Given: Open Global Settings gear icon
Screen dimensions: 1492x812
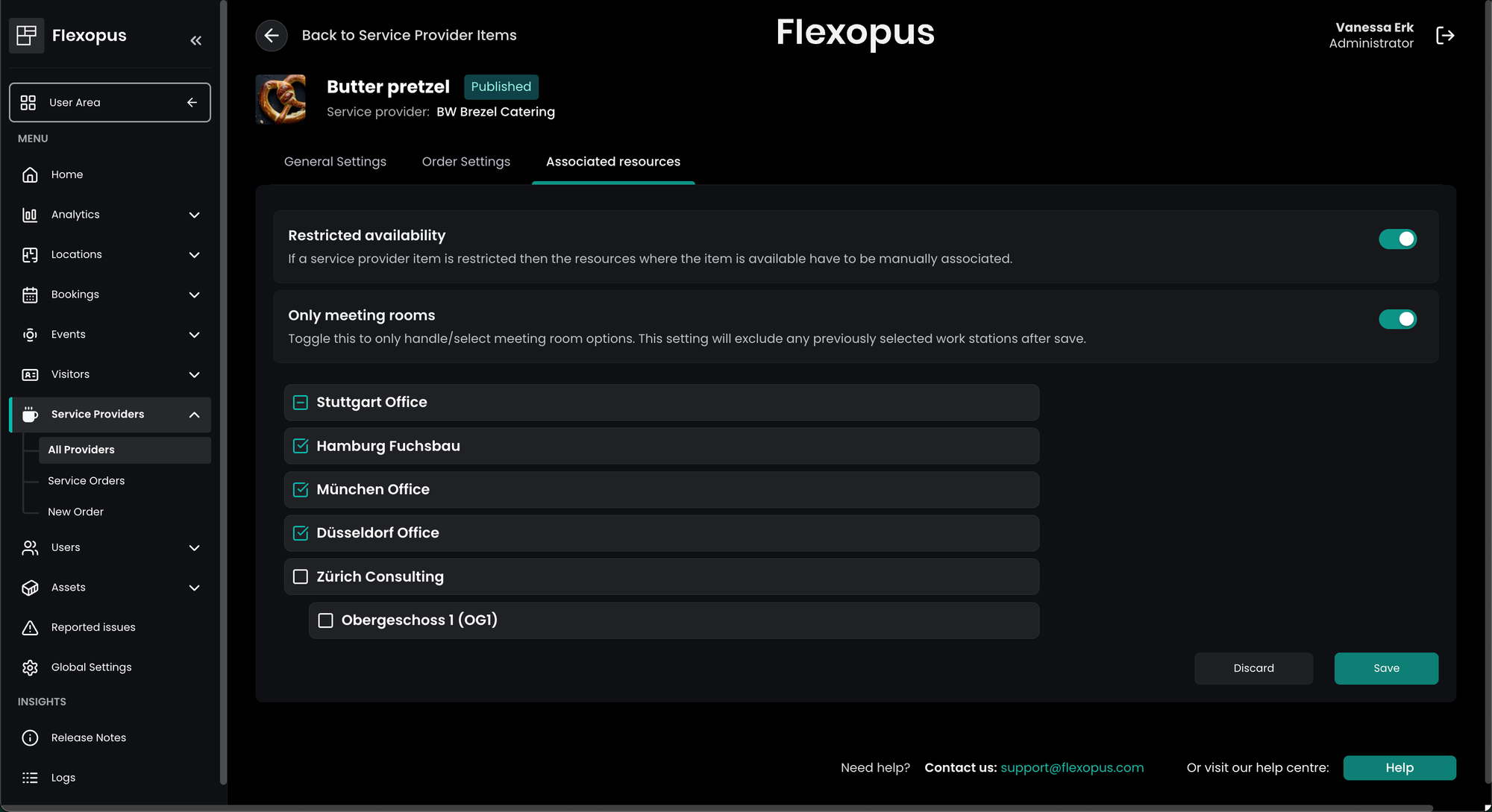Looking at the screenshot, I should point(30,667).
